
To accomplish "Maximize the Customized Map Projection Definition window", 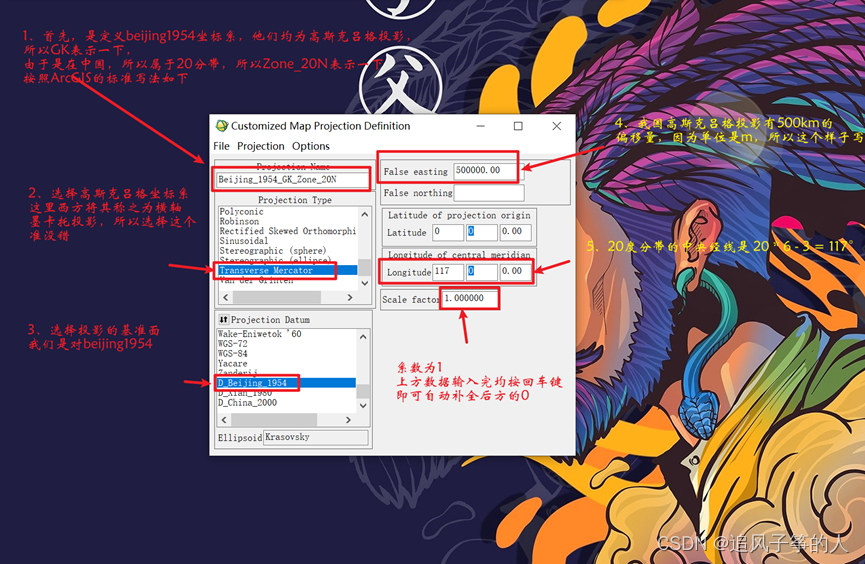I will pyautogui.click(x=518, y=126).
